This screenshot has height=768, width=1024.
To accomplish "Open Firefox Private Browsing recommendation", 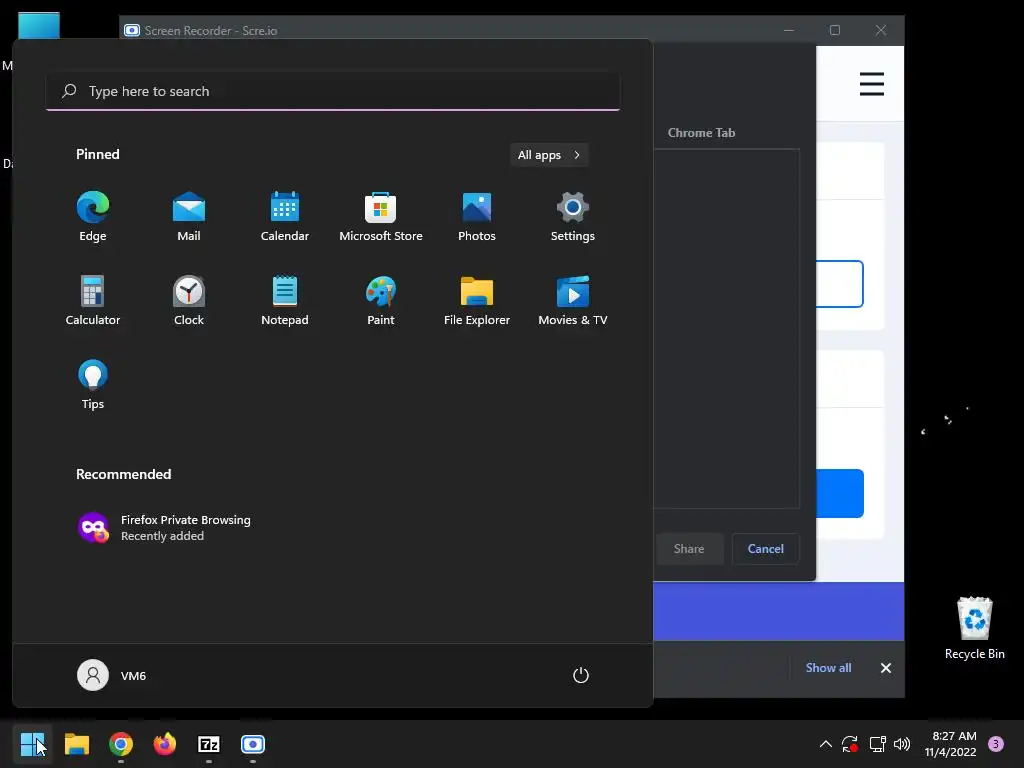I will tap(165, 528).
